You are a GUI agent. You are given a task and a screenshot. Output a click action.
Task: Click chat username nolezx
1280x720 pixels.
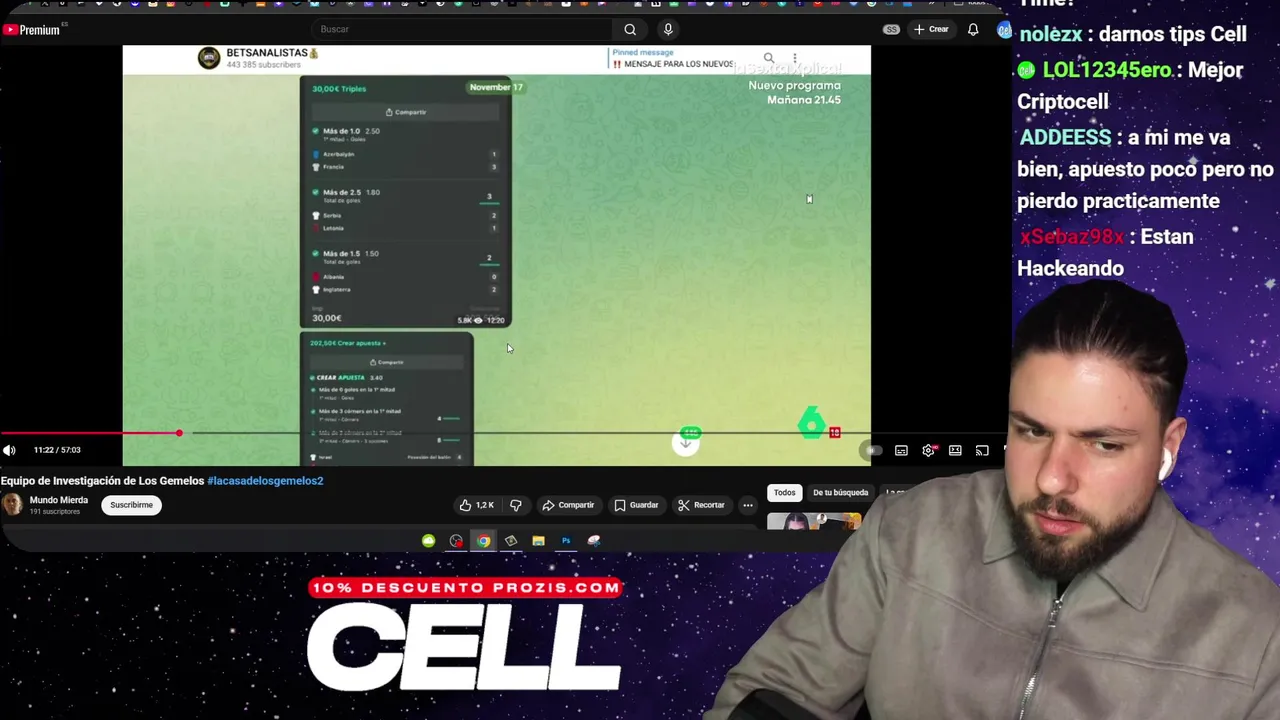tap(1051, 34)
